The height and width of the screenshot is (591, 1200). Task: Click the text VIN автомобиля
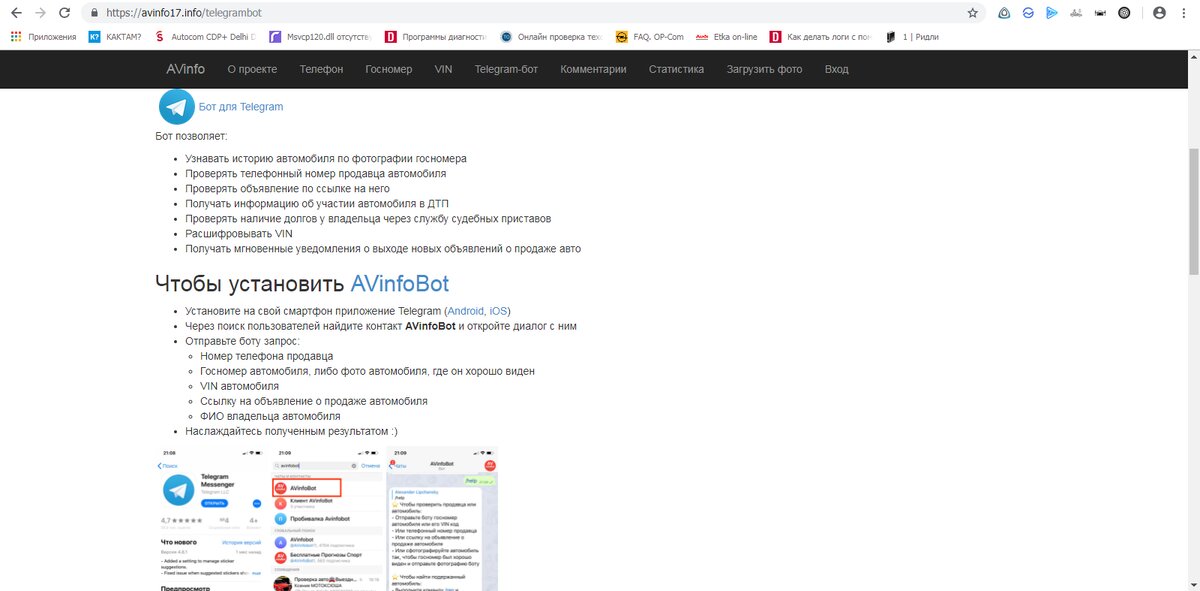click(x=239, y=386)
